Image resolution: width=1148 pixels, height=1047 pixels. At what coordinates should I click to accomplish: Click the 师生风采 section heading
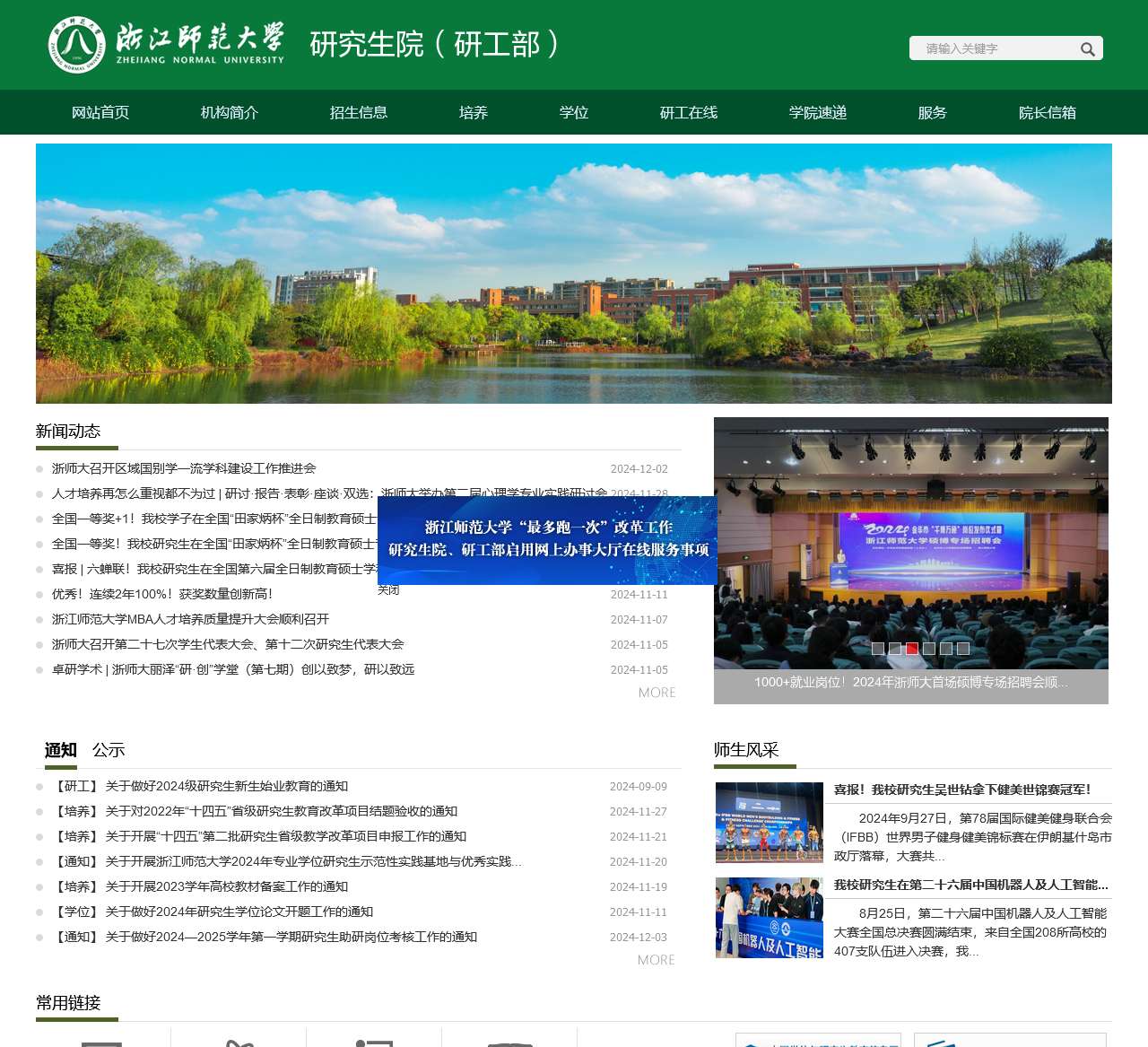746,750
